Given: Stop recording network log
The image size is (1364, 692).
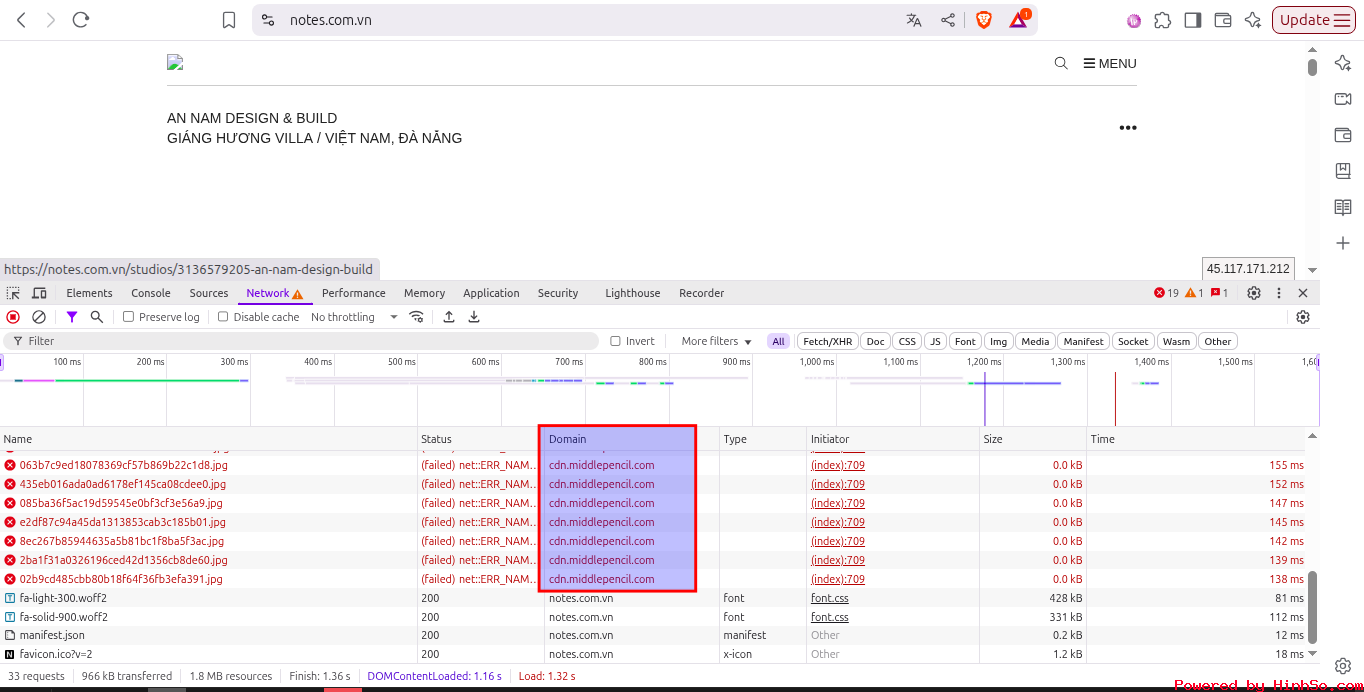Looking at the screenshot, I should 13,317.
